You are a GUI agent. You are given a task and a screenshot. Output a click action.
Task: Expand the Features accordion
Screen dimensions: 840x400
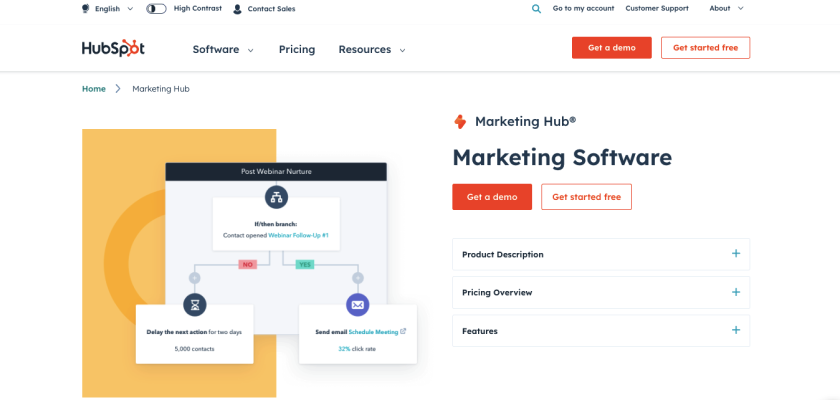(736, 330)
